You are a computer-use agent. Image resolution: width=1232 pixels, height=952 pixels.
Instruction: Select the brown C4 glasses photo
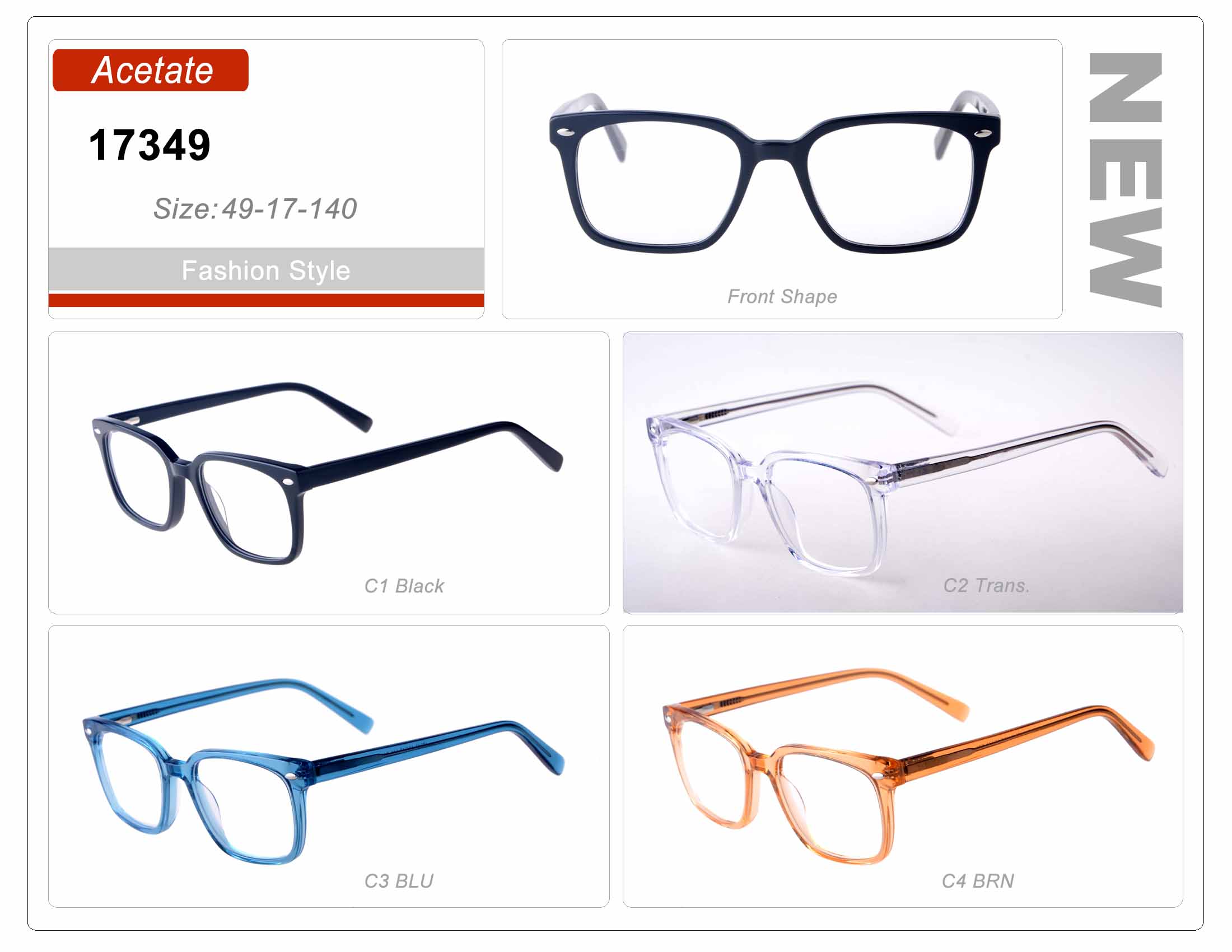(908, 767)
